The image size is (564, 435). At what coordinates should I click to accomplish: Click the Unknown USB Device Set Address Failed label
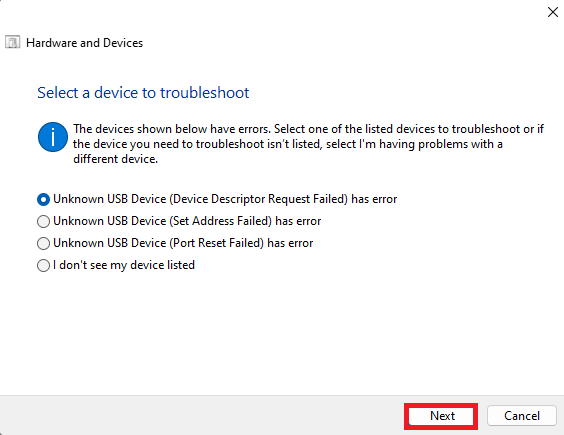[187, 221]
